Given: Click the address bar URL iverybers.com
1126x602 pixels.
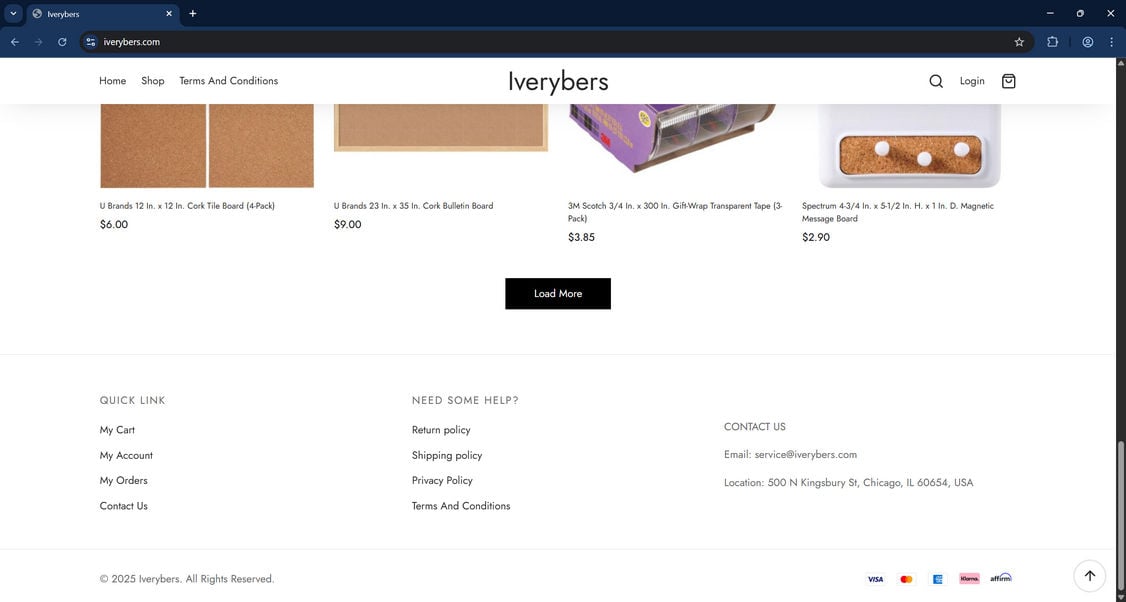Looking at the screenshot, I should [x=131, y=42].
